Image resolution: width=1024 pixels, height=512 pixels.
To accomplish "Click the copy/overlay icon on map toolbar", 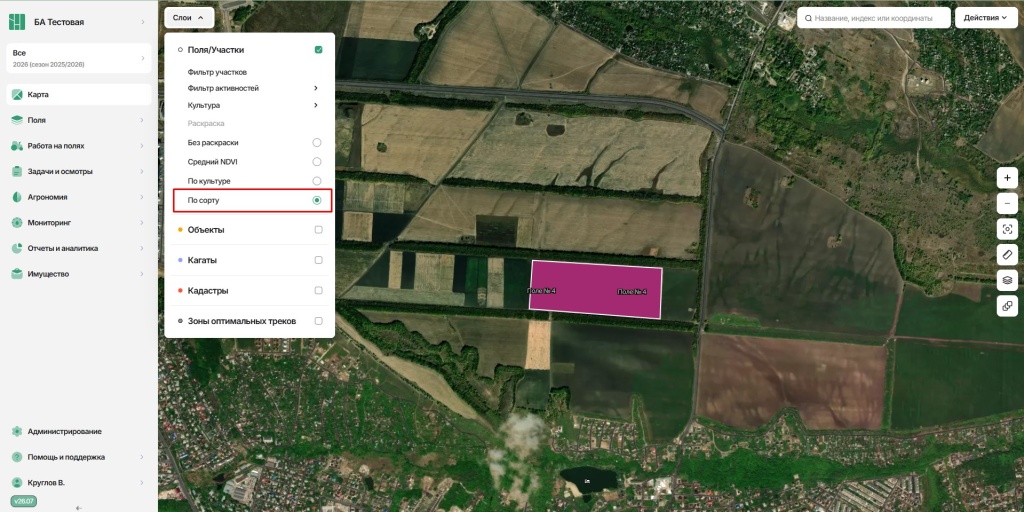I will tap(1007, 306).
